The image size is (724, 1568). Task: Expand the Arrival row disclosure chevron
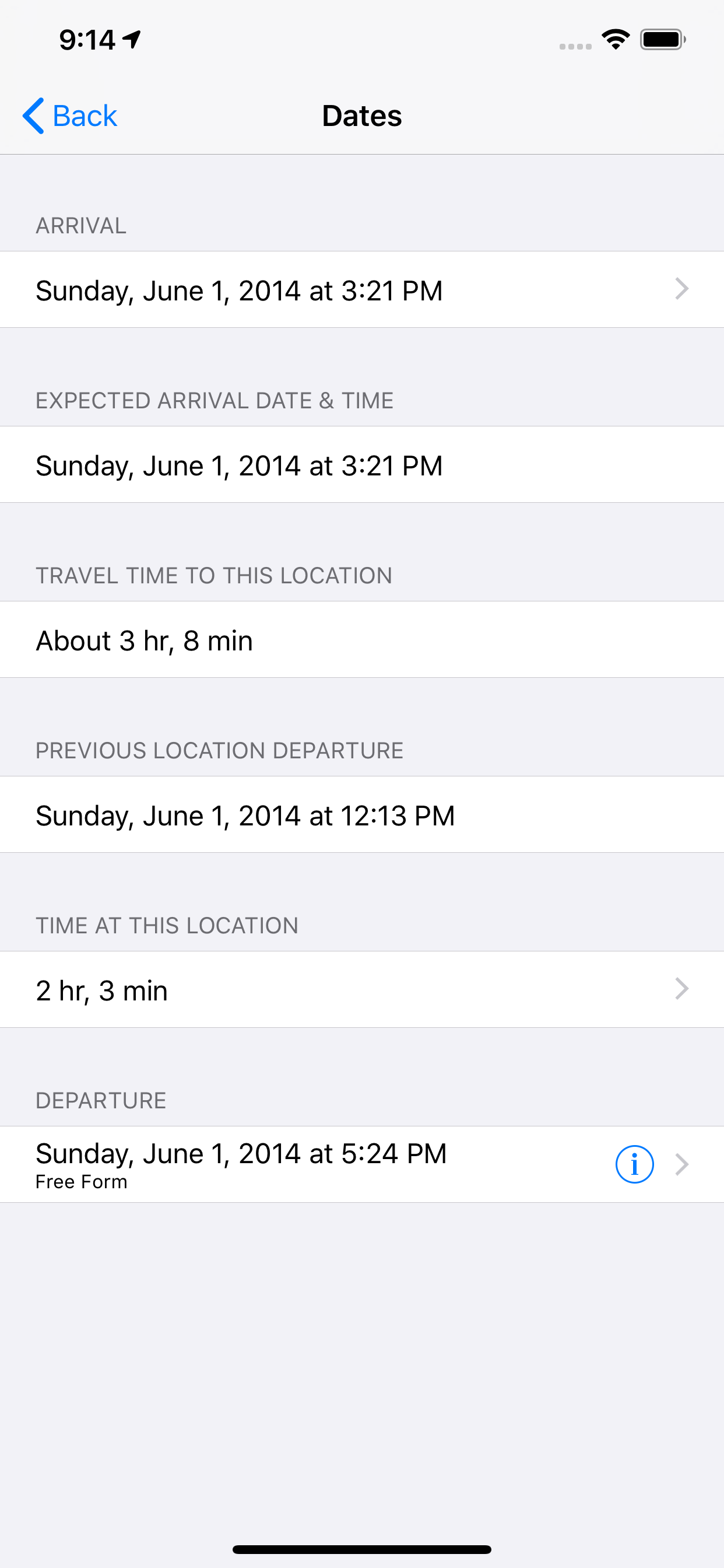(x=681, y=289)
